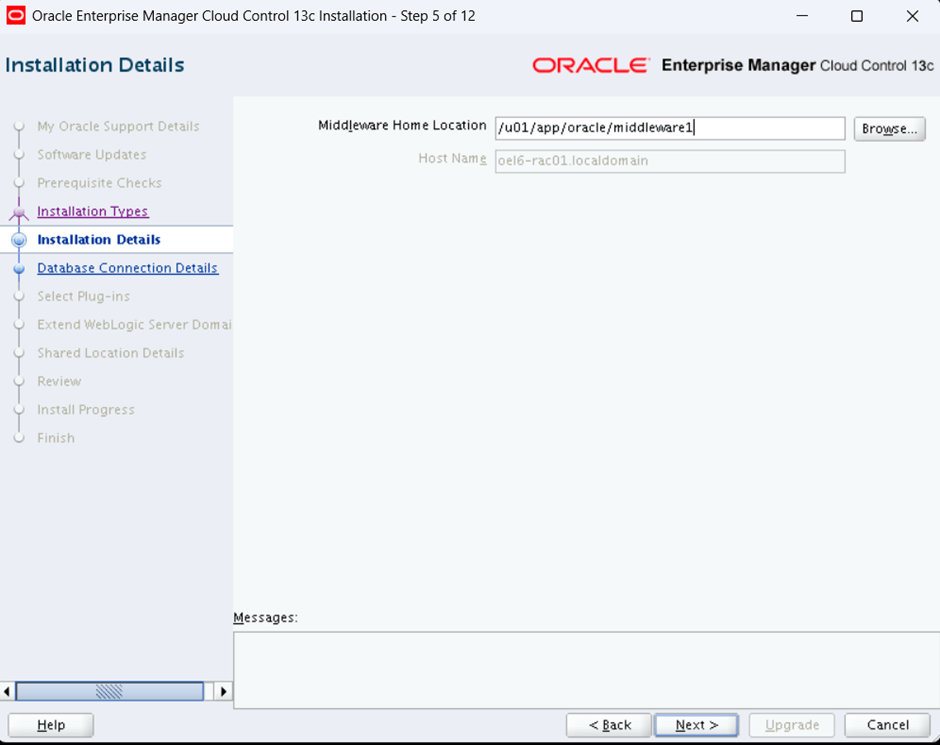The width and height of the screenshot is (940, 745).
Task: Go back with the Back button
Action: point(608,725)
